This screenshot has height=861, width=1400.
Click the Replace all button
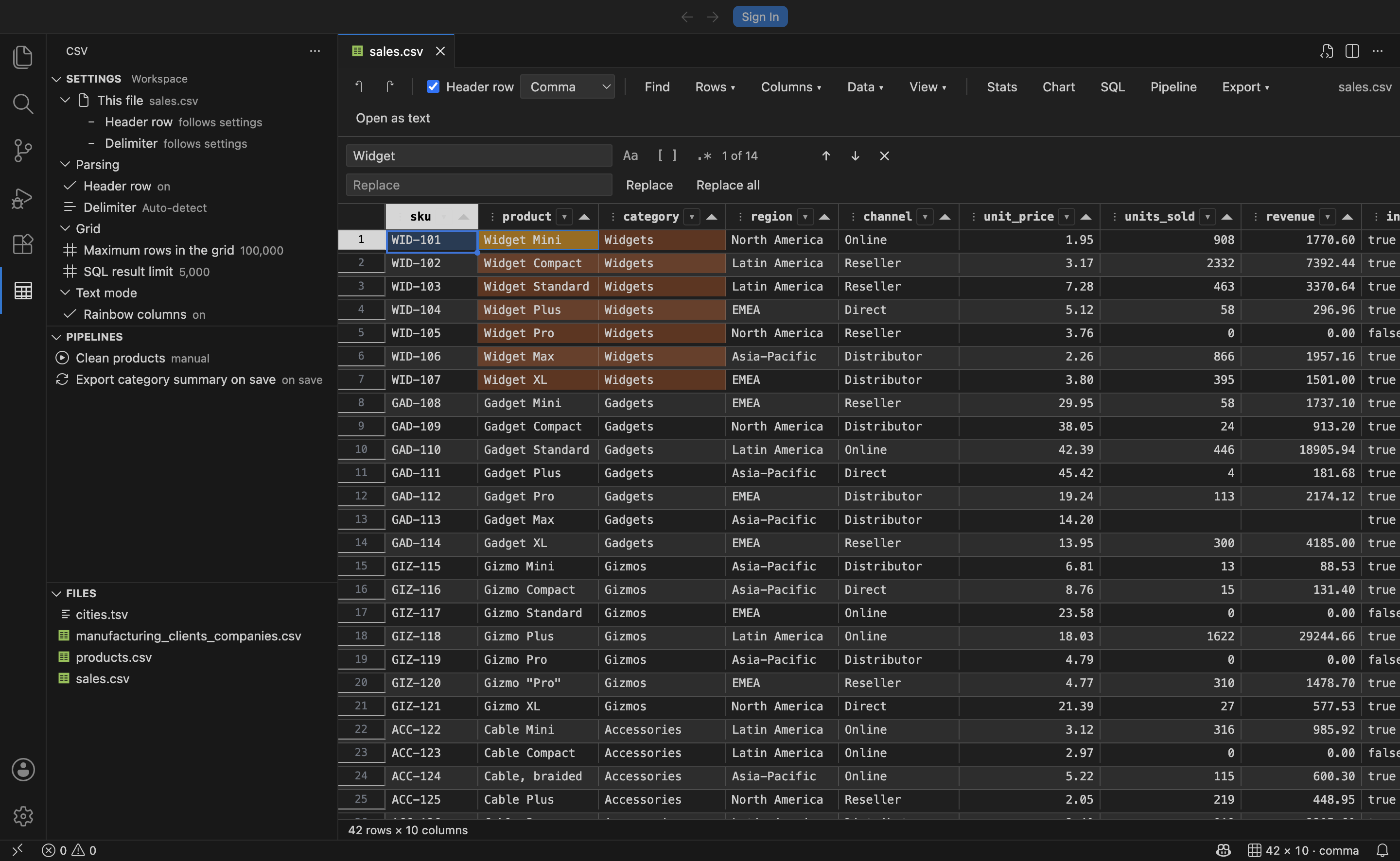(x=727, y=185)
